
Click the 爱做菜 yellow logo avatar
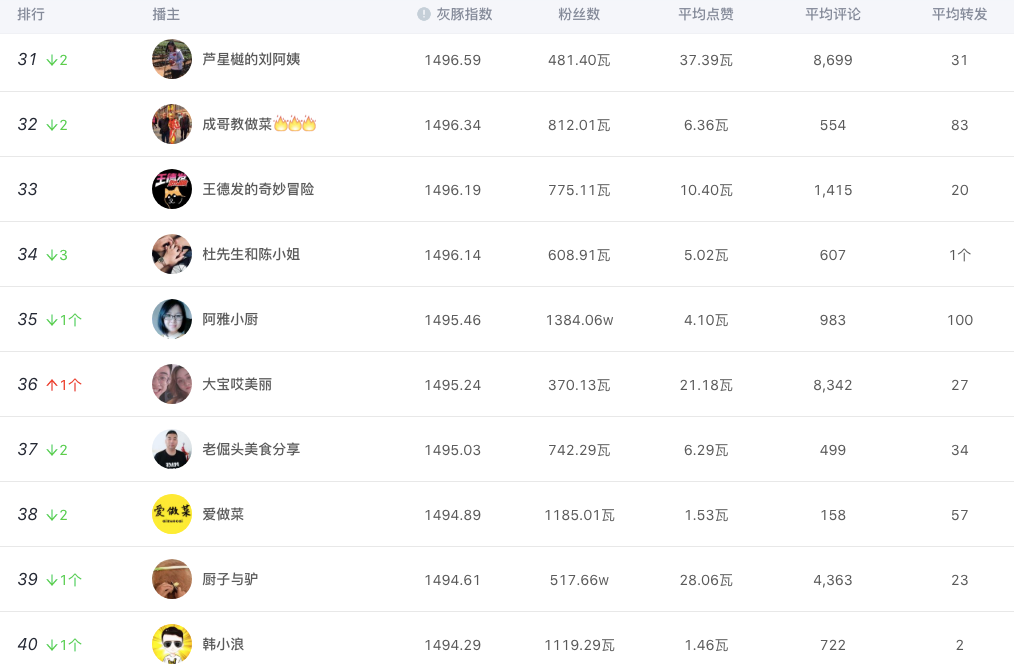click(x=172, y=514)
